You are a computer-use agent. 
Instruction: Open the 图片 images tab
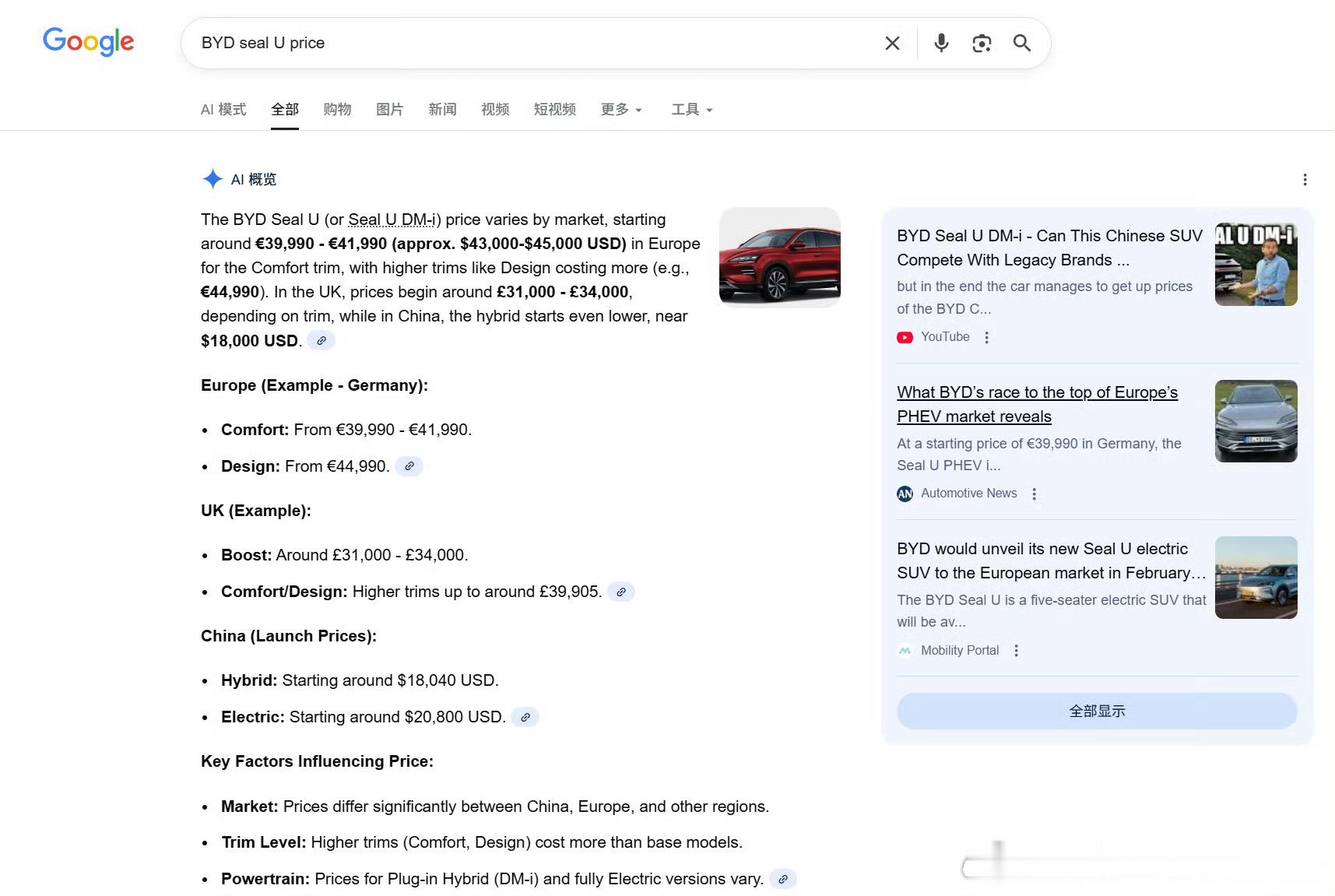point(390,110)
